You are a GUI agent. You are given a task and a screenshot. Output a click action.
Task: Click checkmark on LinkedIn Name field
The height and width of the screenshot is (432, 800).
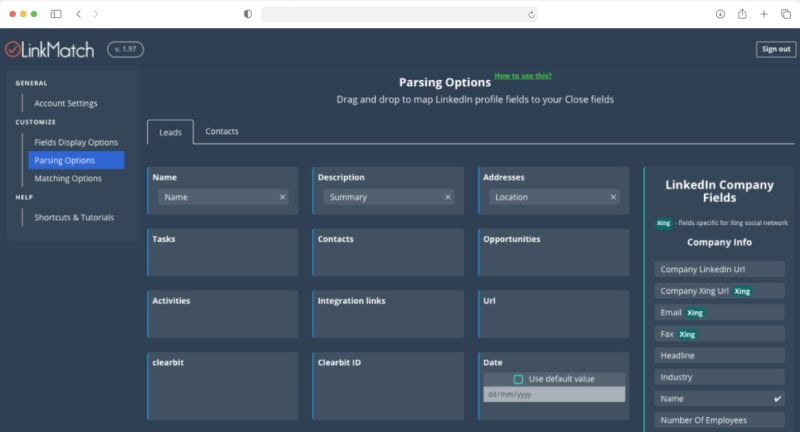coord(777,399)
